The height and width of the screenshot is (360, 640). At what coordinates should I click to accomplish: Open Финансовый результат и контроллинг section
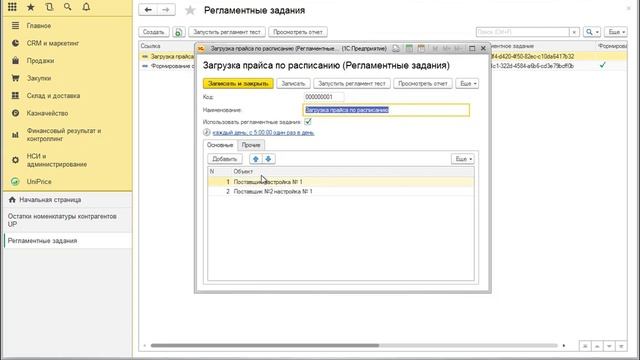(x=64, y=135)
